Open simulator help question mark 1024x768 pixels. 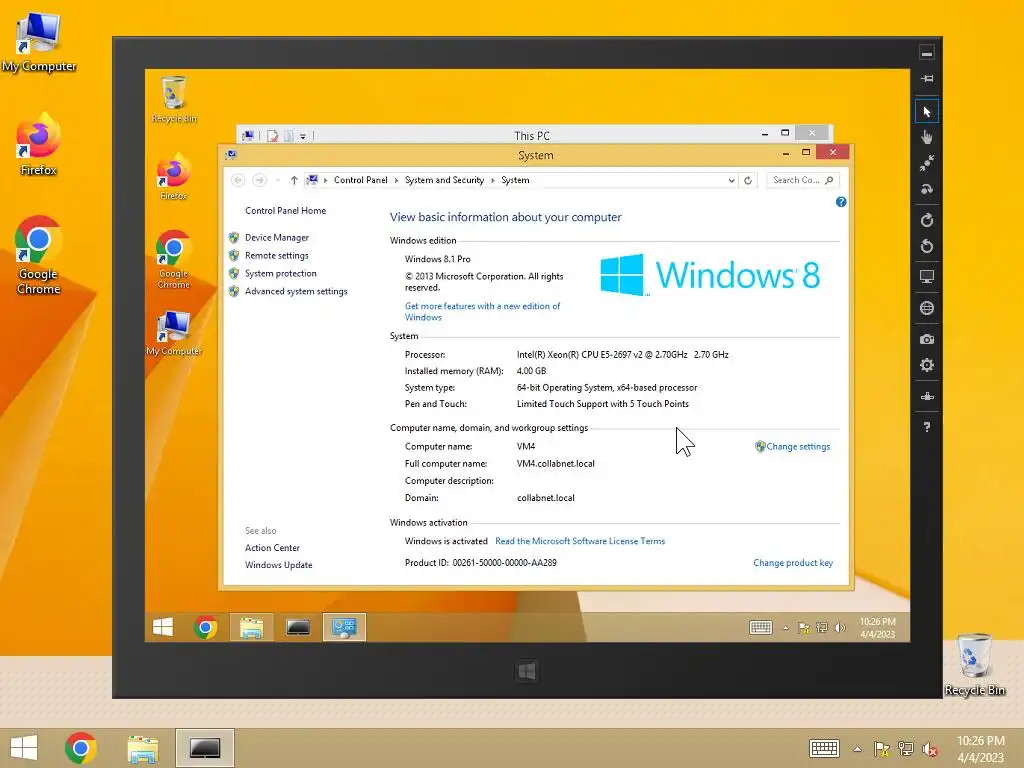927,427
